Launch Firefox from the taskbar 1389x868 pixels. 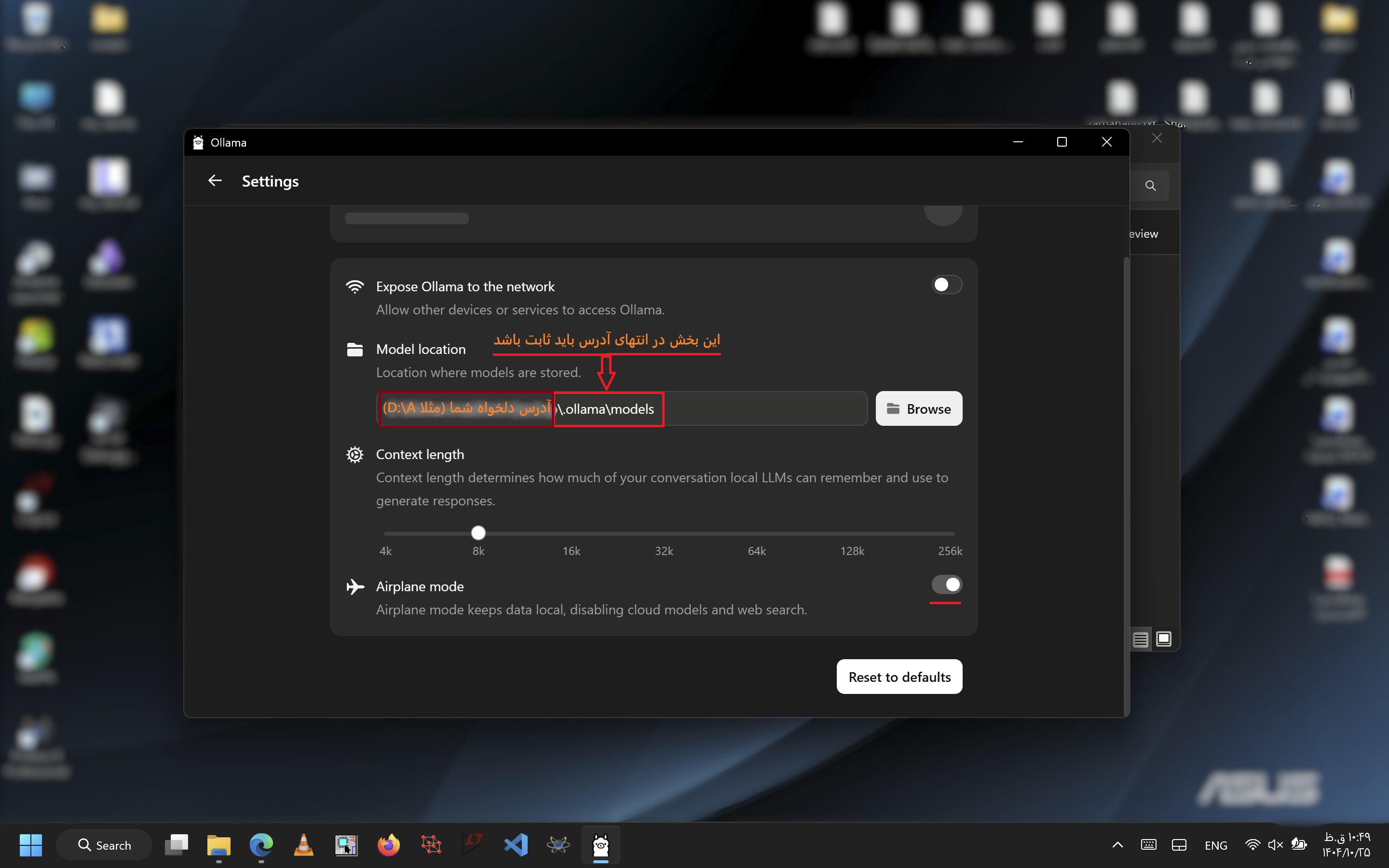coord(388,844)
